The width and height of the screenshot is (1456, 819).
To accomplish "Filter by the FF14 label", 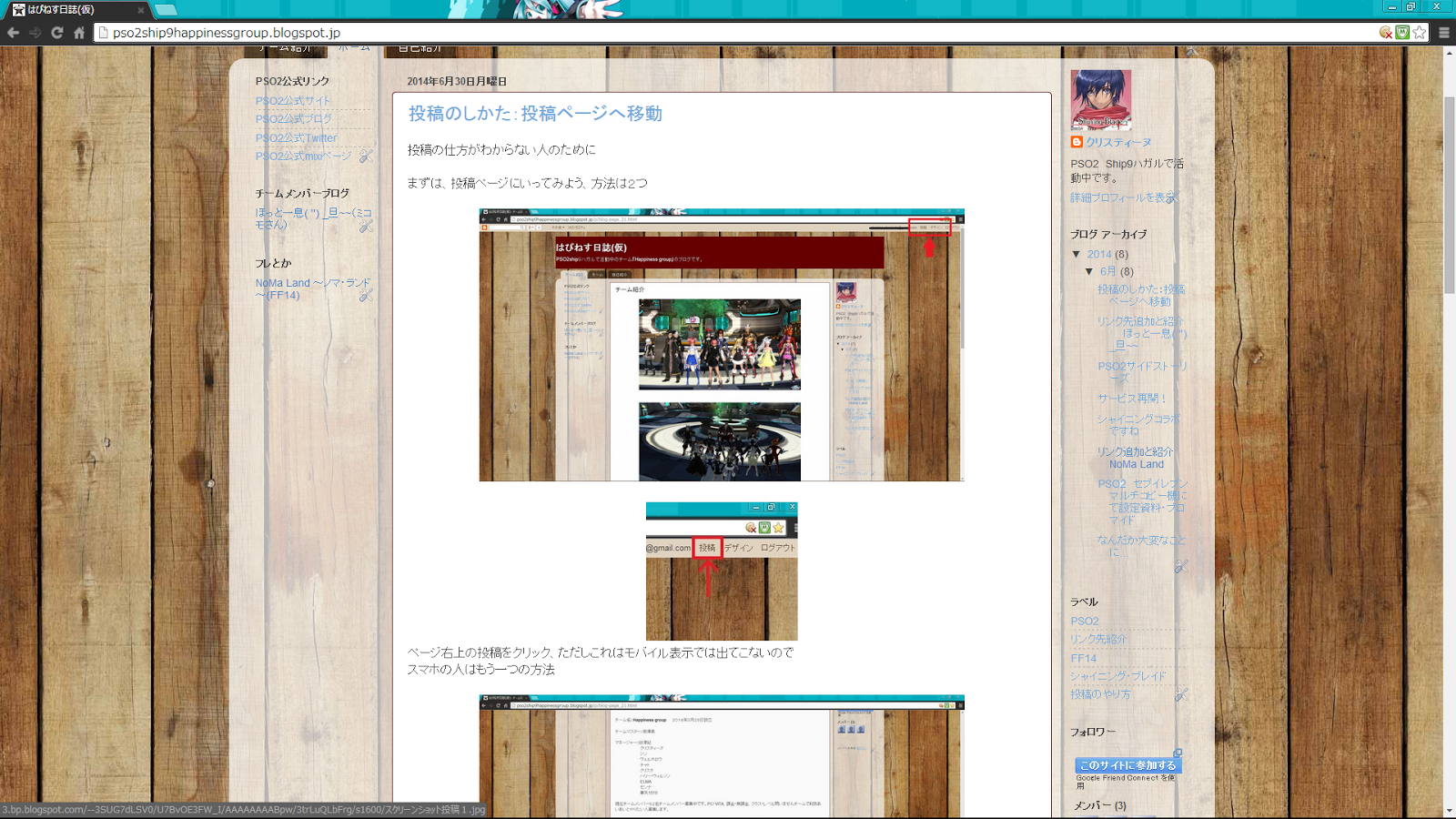I will tap(1084, 659).
